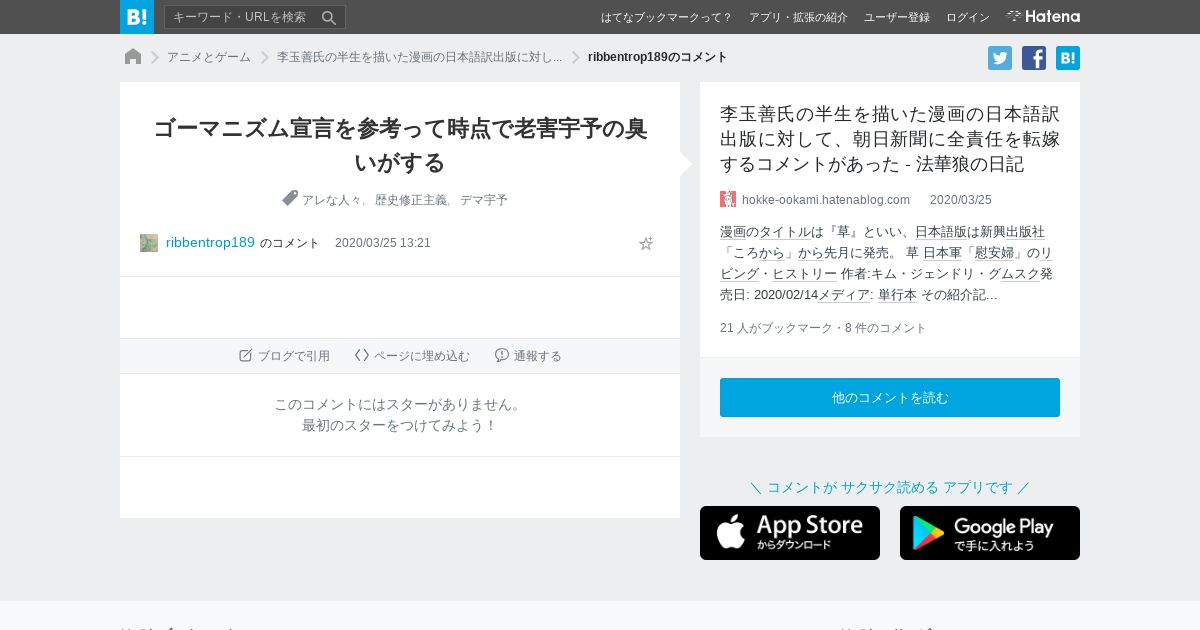1200x630 pixels.
Task: Open the デマ宇予 tag
Action: coord(484,200)
